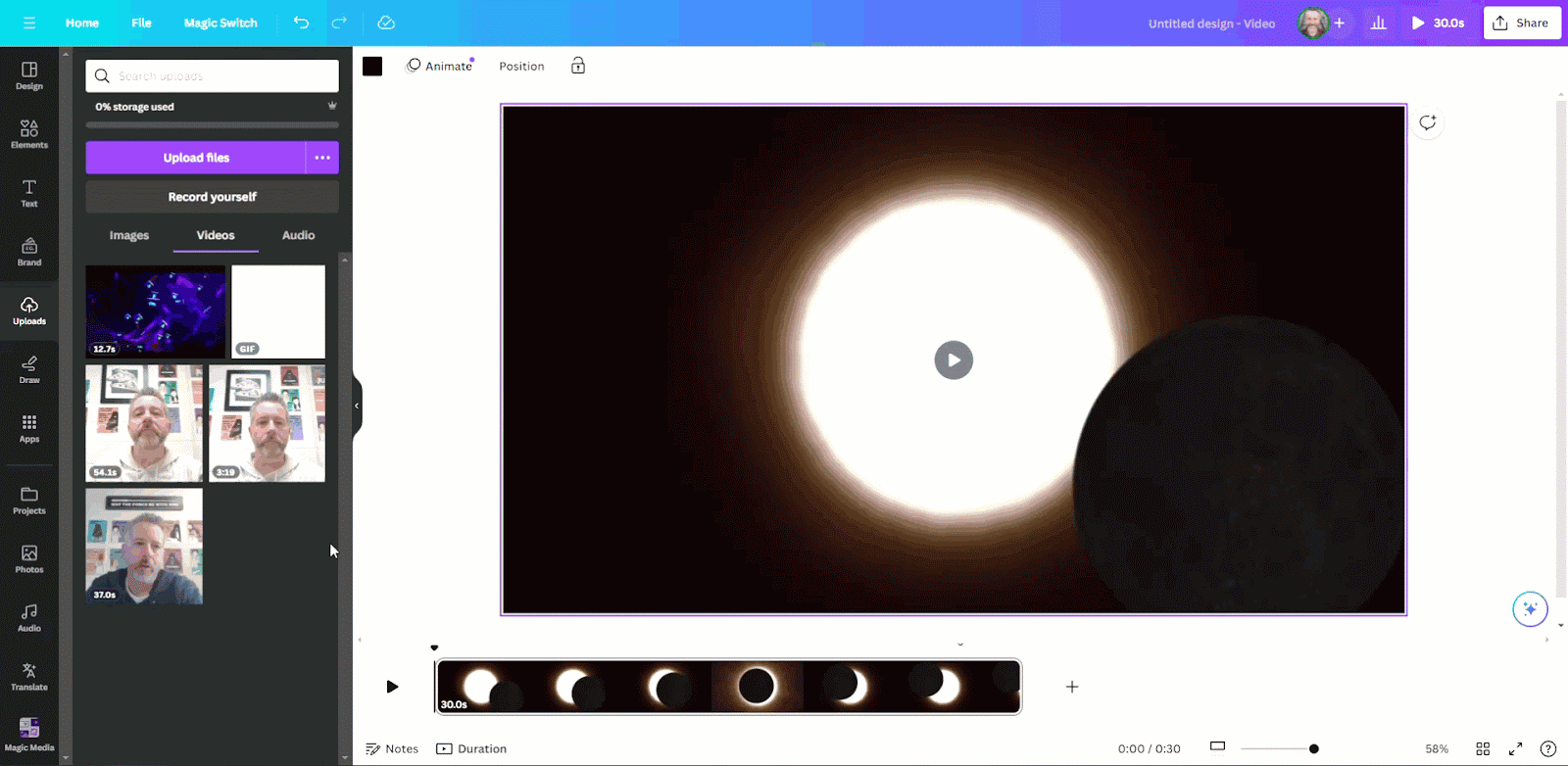
Task: Select the 30.0s eclipse clip in timeline
Action: point(728,687)
